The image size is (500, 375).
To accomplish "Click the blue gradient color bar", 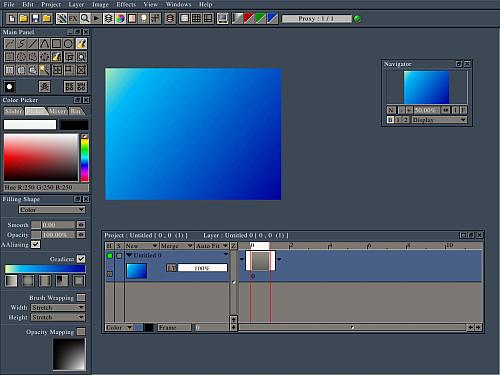I will 45,269.
